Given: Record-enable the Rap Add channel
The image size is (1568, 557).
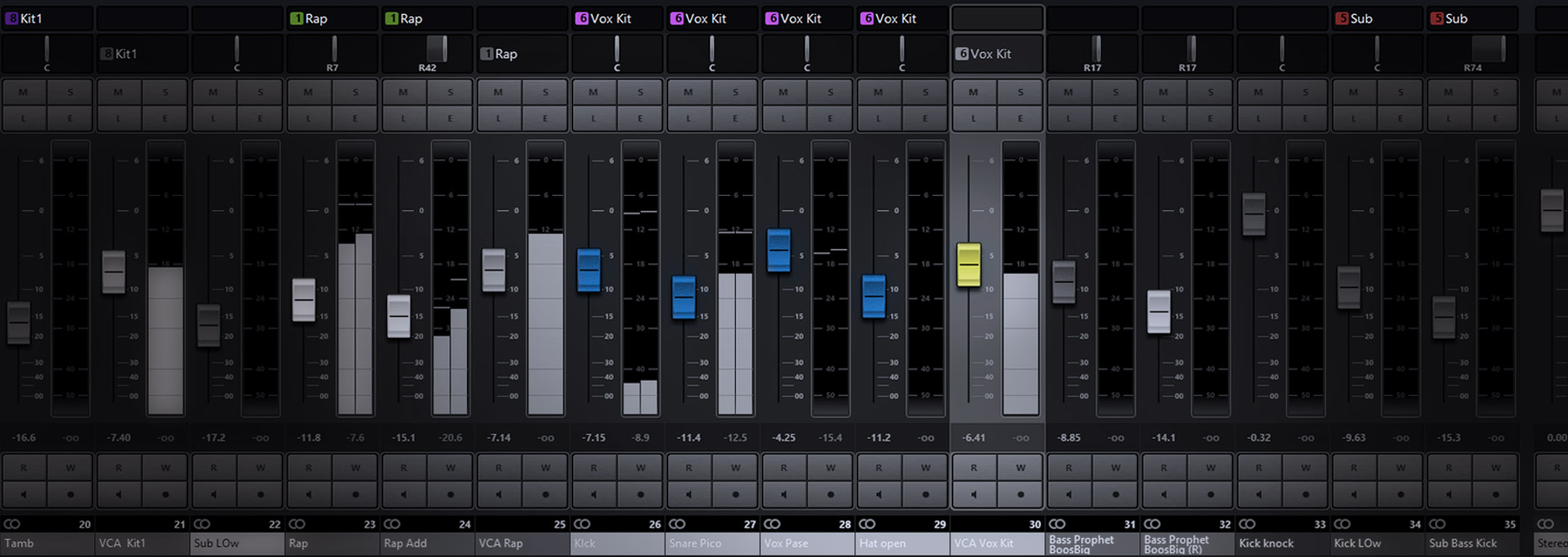Looking at the screenshot, I should point(450,494).
